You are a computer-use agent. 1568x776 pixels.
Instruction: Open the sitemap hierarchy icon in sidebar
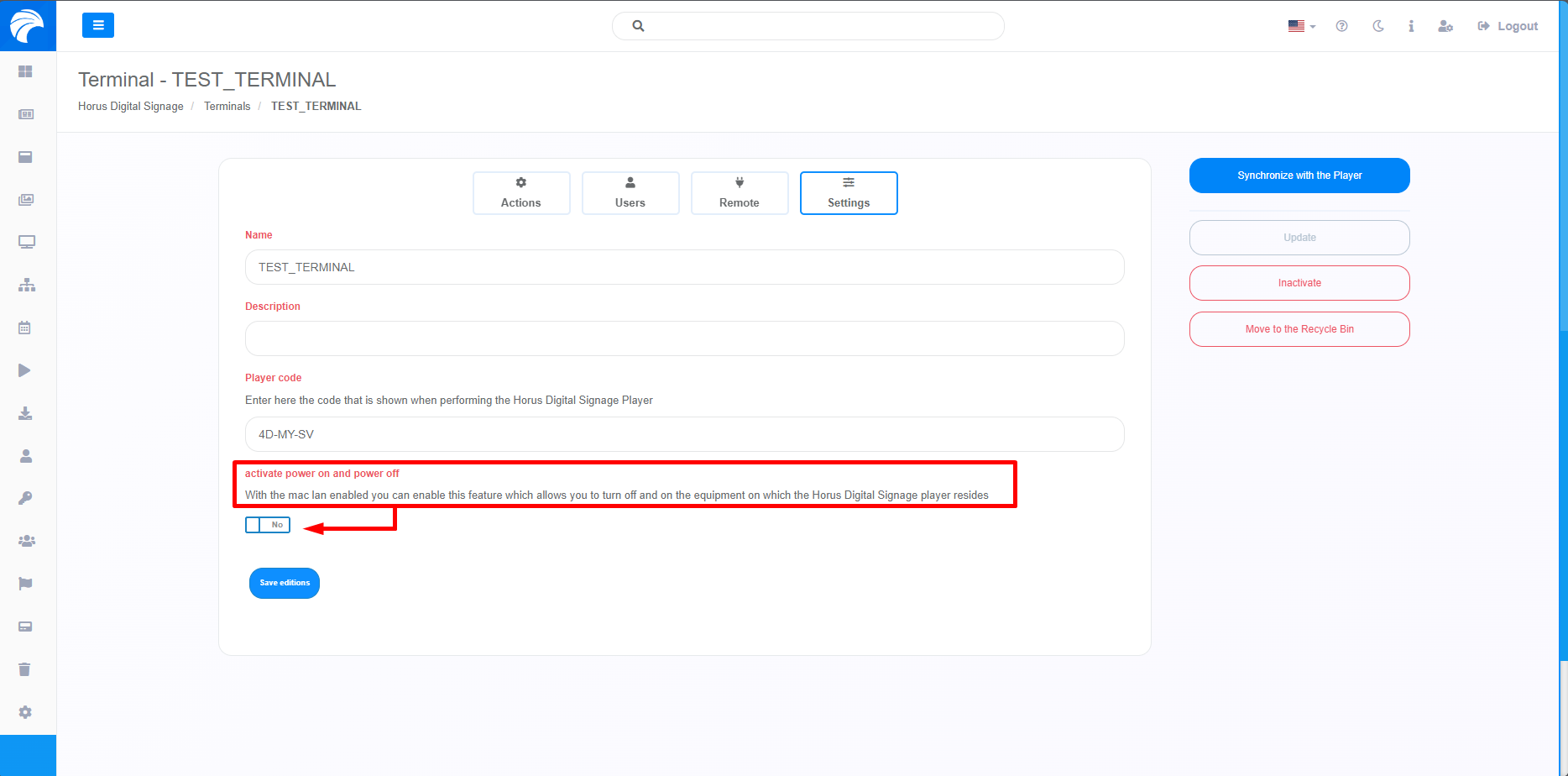26,285
